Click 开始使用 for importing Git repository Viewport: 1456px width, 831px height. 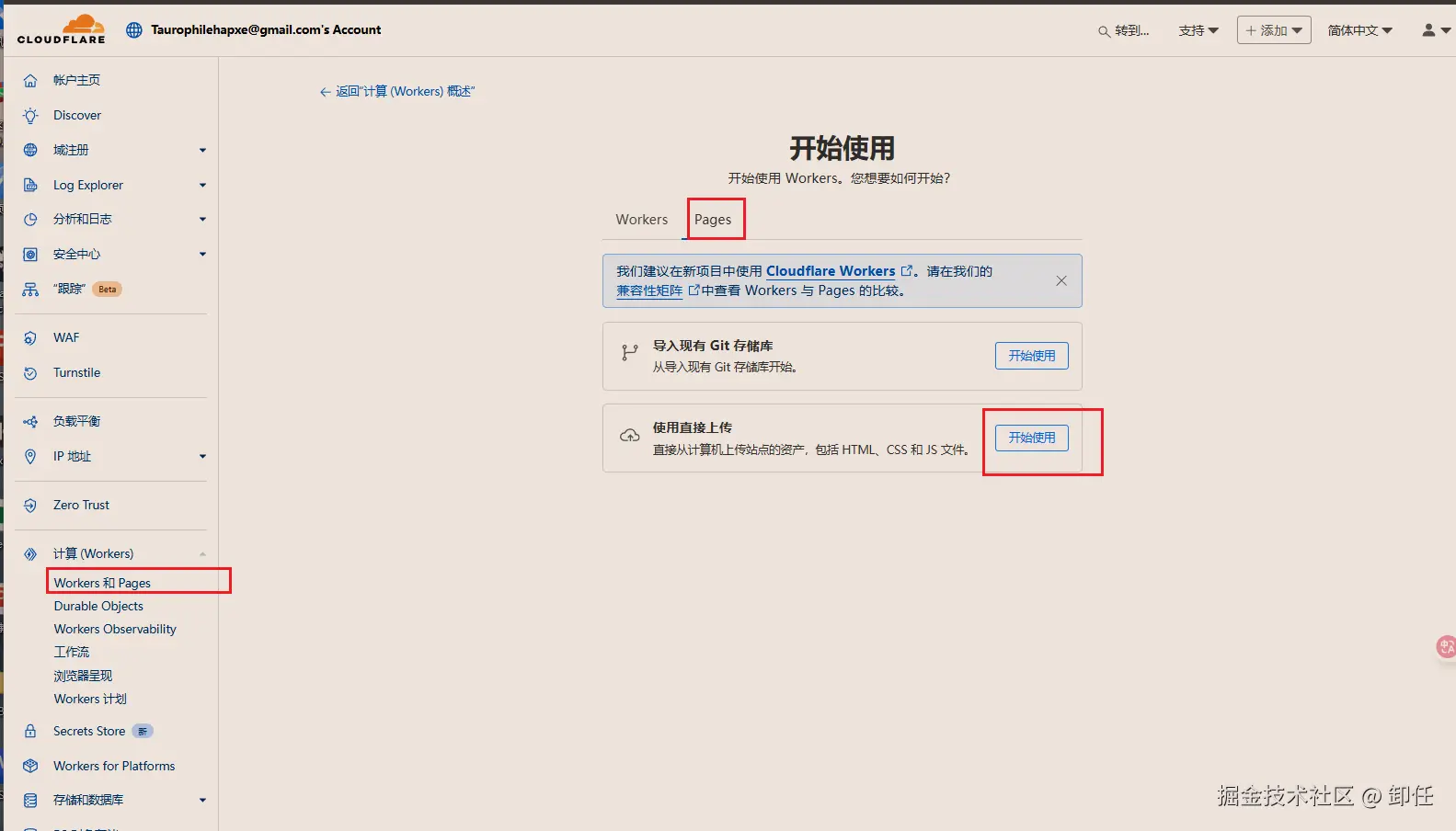1032,356
